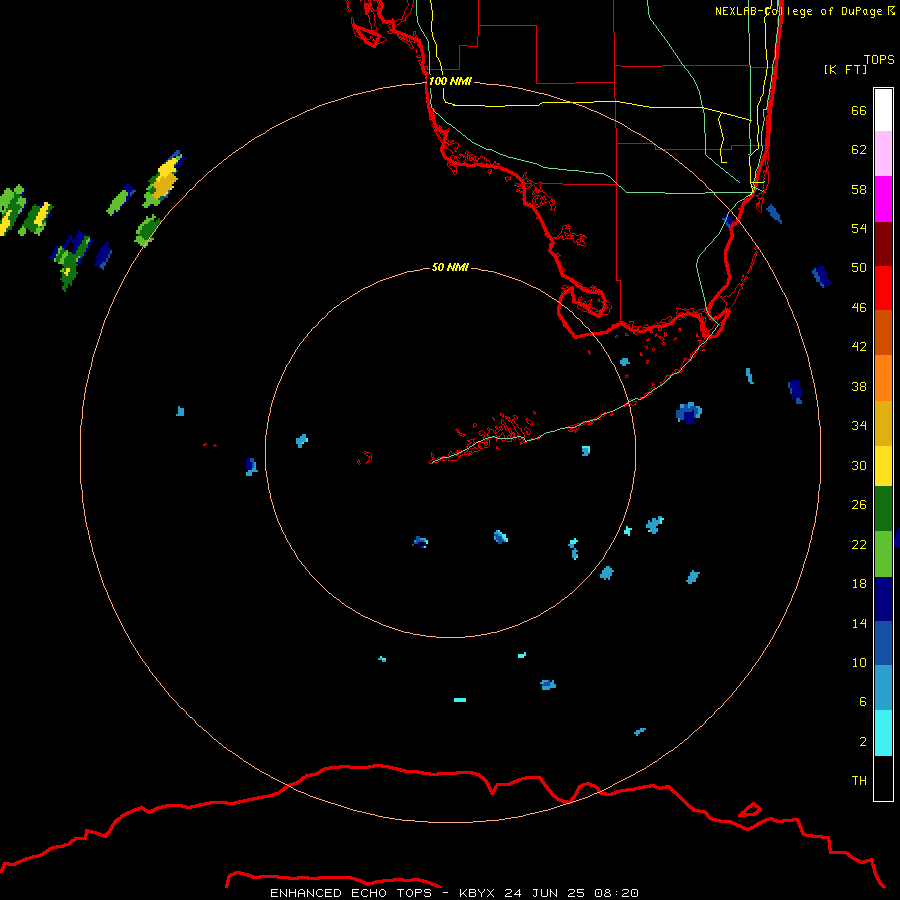Click the [K FT] units label
900x900 pixels.
[x=845, y=69]
